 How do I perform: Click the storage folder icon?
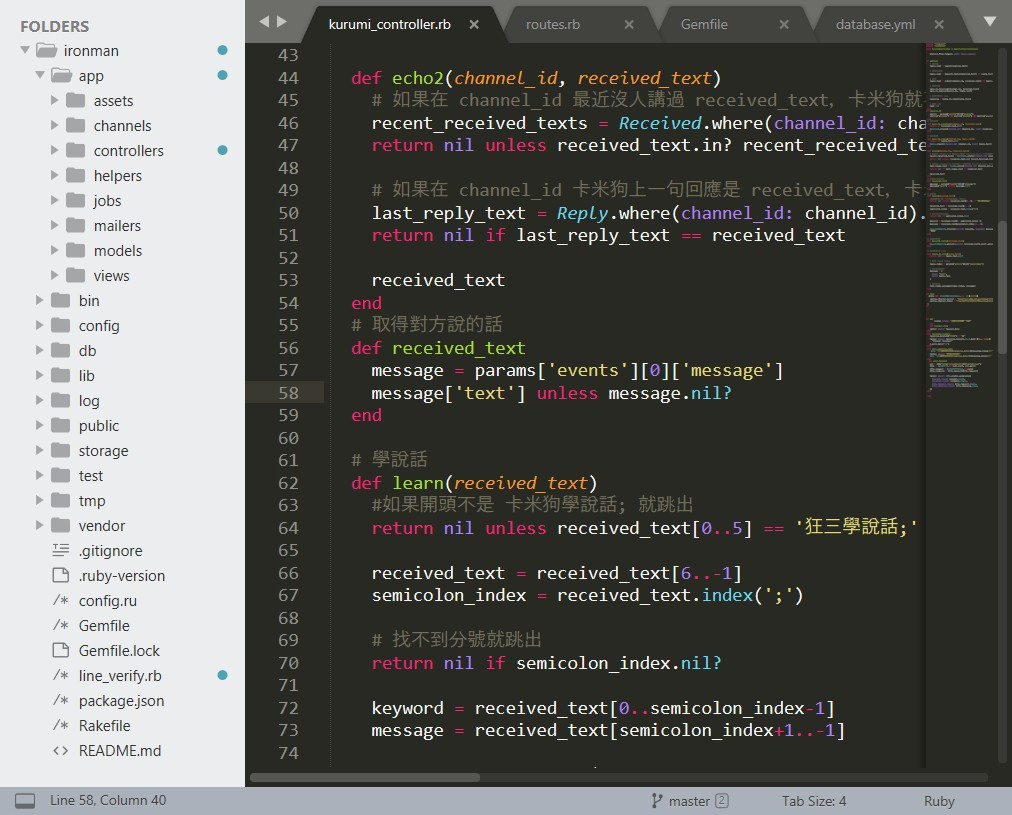[61, 450]
